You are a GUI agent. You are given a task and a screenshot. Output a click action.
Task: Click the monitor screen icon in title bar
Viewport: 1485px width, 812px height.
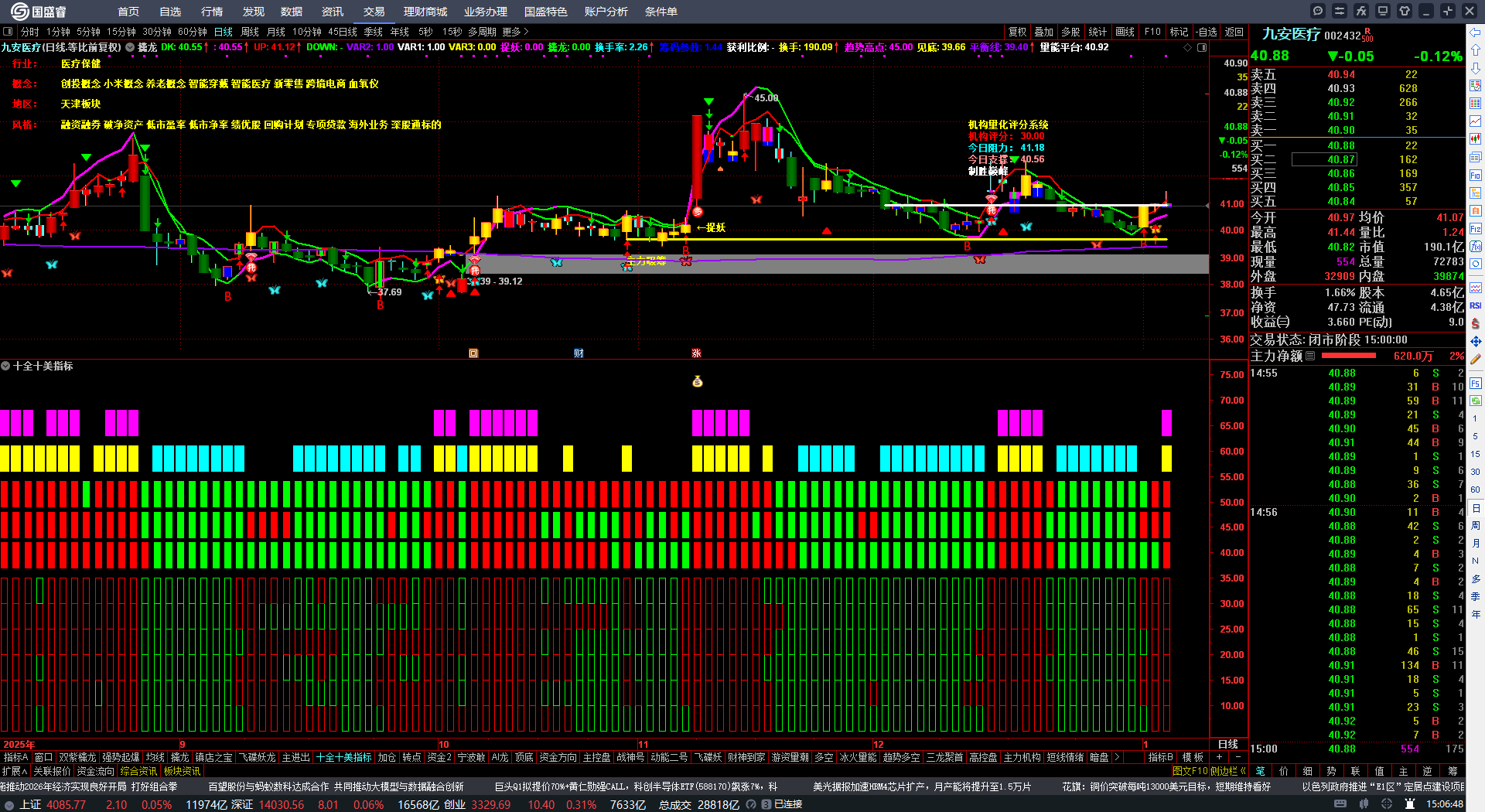[x=1383, y=11]
